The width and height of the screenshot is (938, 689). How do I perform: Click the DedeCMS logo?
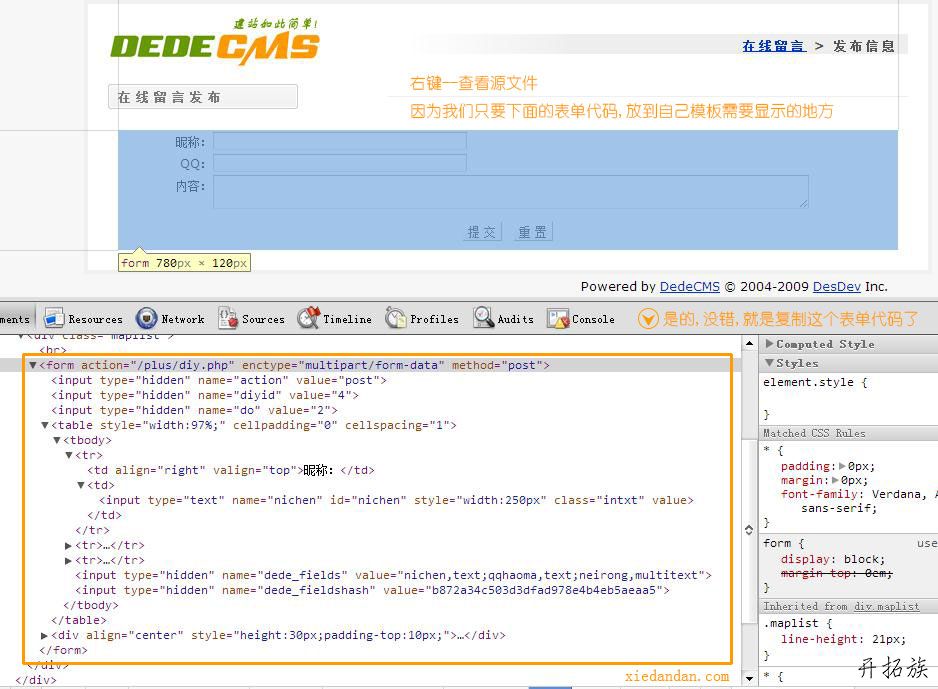pos(215,42)
